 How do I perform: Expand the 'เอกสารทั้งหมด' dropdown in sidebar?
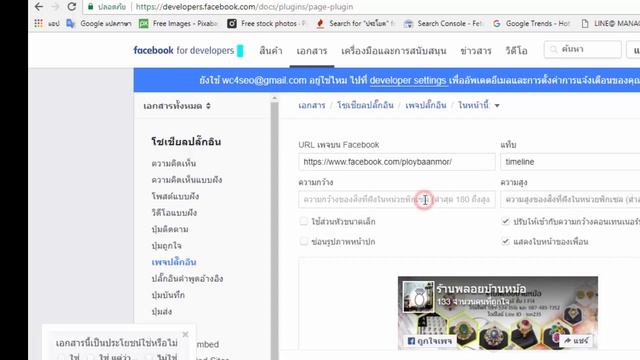pyautogui.click(x=177, y=106)
